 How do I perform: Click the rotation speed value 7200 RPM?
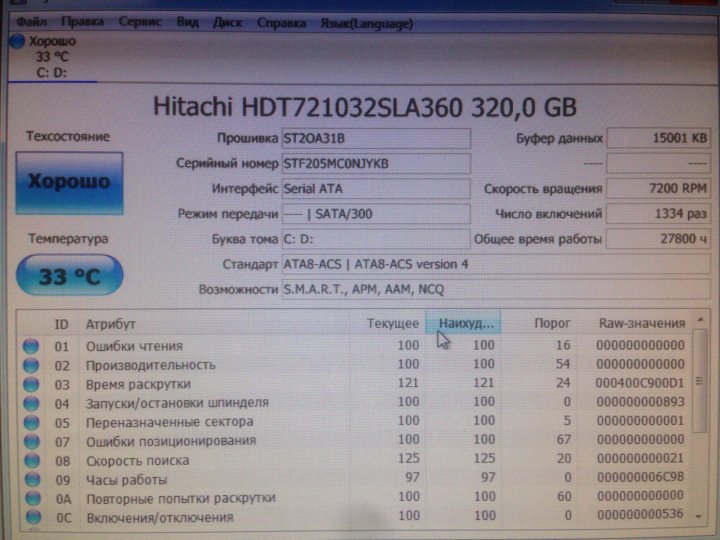658,189
